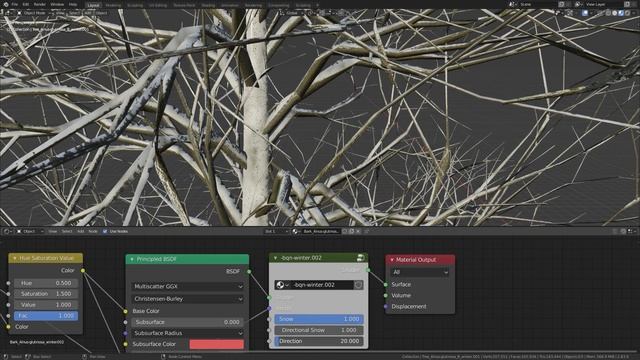Select material preview shading
This screenshot has width=640, height=360.
pos(621,13)
